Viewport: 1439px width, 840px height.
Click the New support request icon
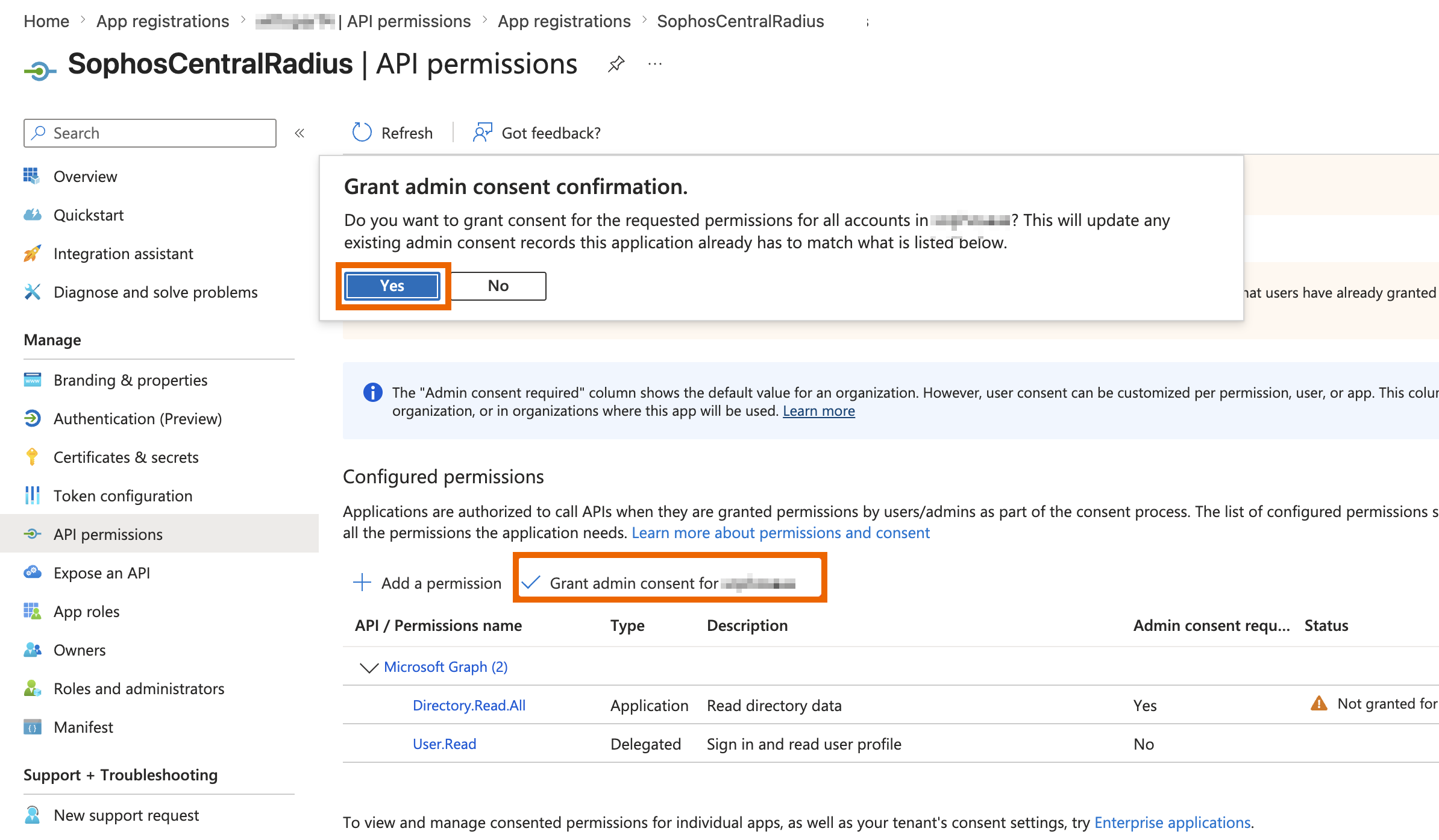(x=33, y=815)
